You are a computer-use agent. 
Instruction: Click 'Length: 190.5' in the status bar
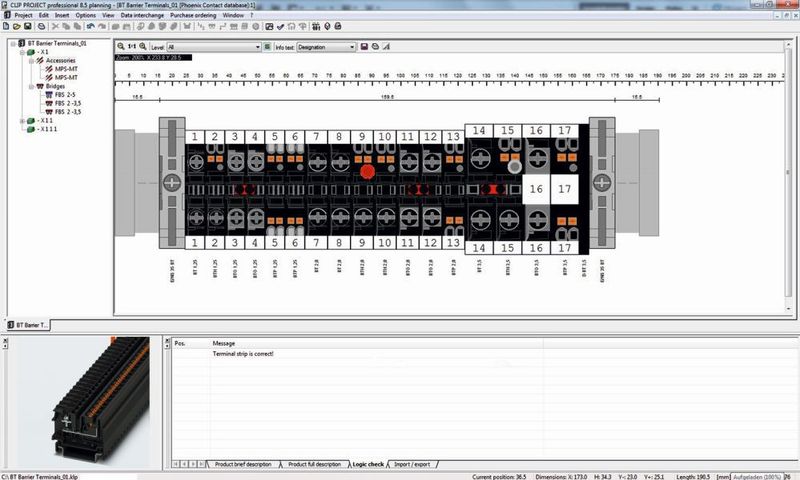click(x=693, y=477)
